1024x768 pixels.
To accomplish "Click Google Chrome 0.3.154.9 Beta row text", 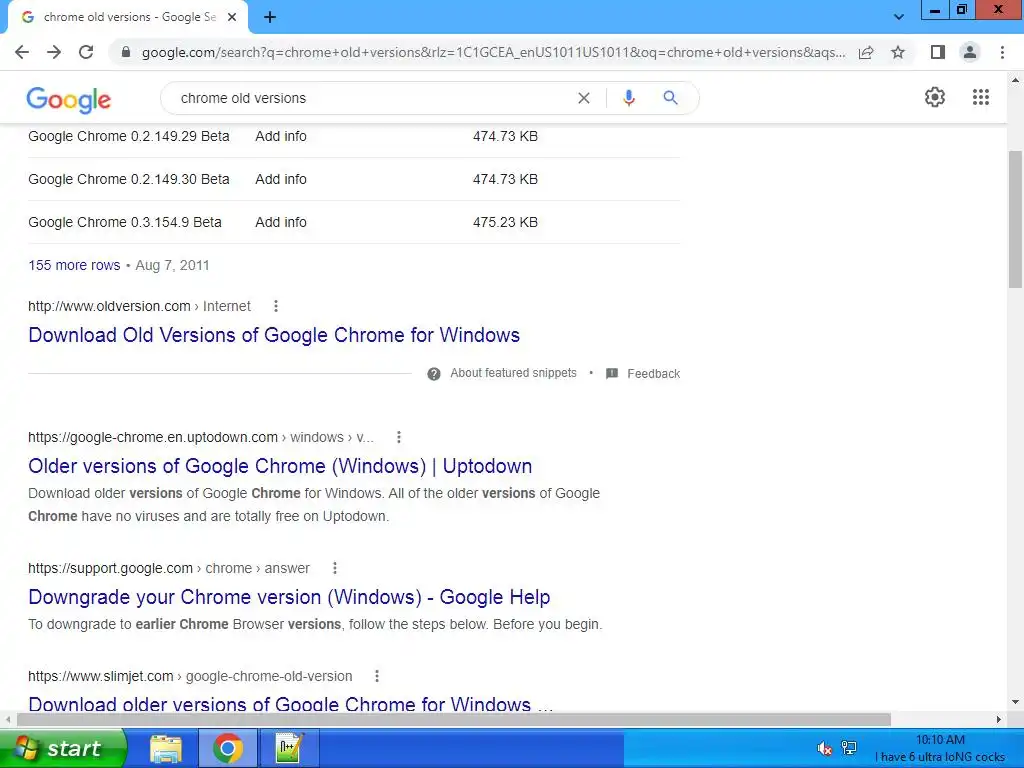I will [125, 222].
